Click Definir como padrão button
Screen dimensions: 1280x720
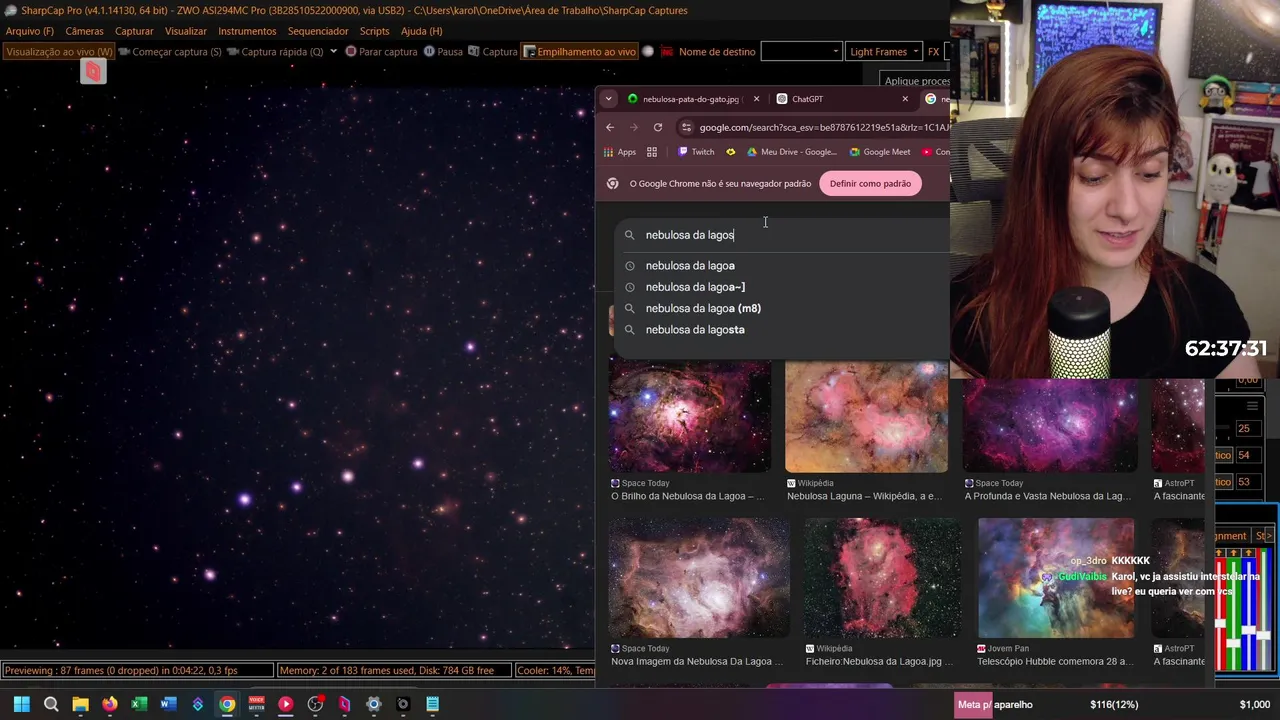point(870,183)
